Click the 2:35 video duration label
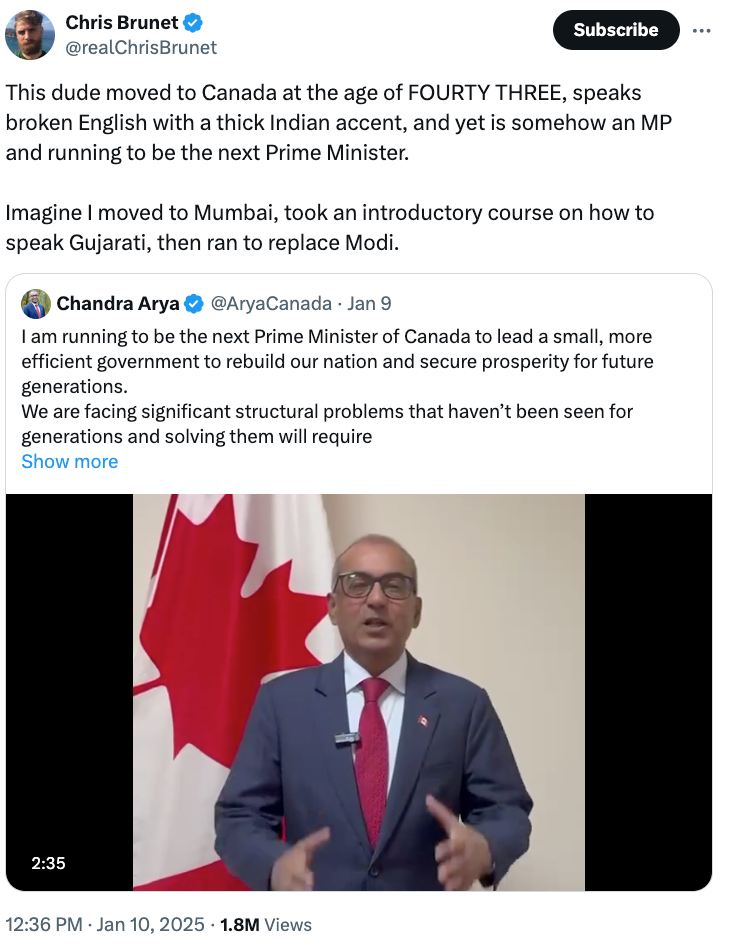Screen dimensions: 730x945 [48, 863]
